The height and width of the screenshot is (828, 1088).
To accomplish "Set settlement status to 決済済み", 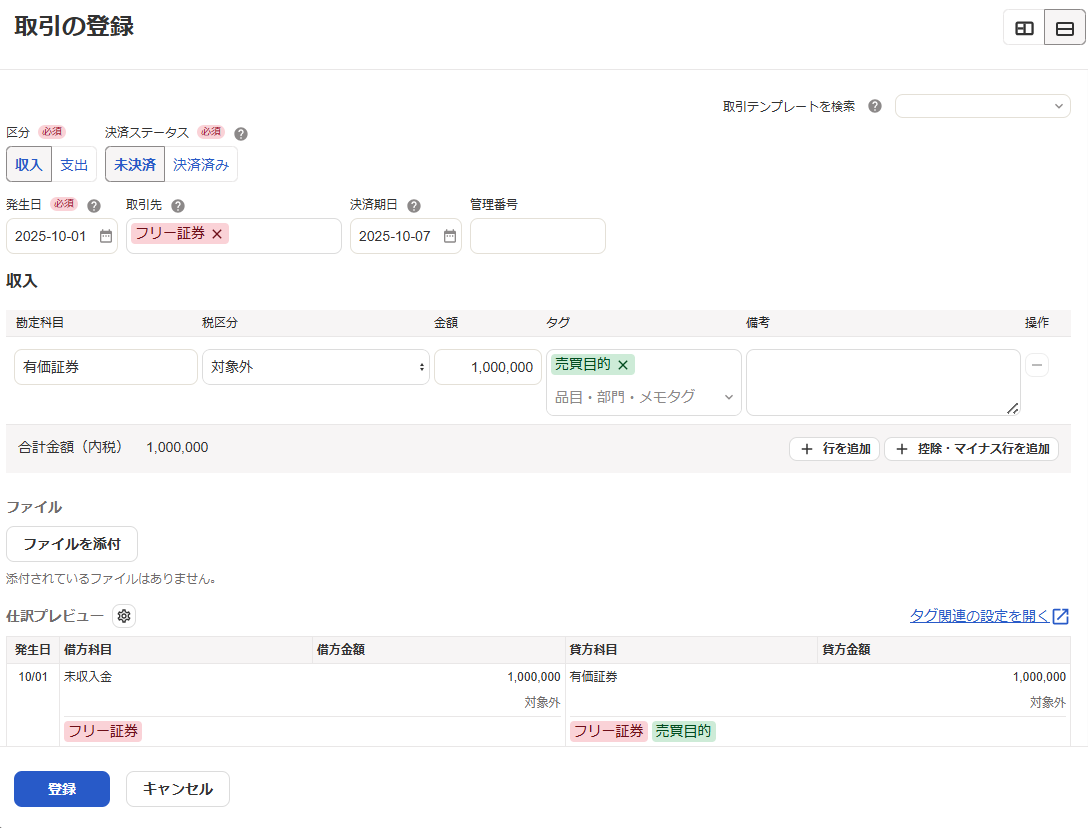I will (x=201, y=164).
